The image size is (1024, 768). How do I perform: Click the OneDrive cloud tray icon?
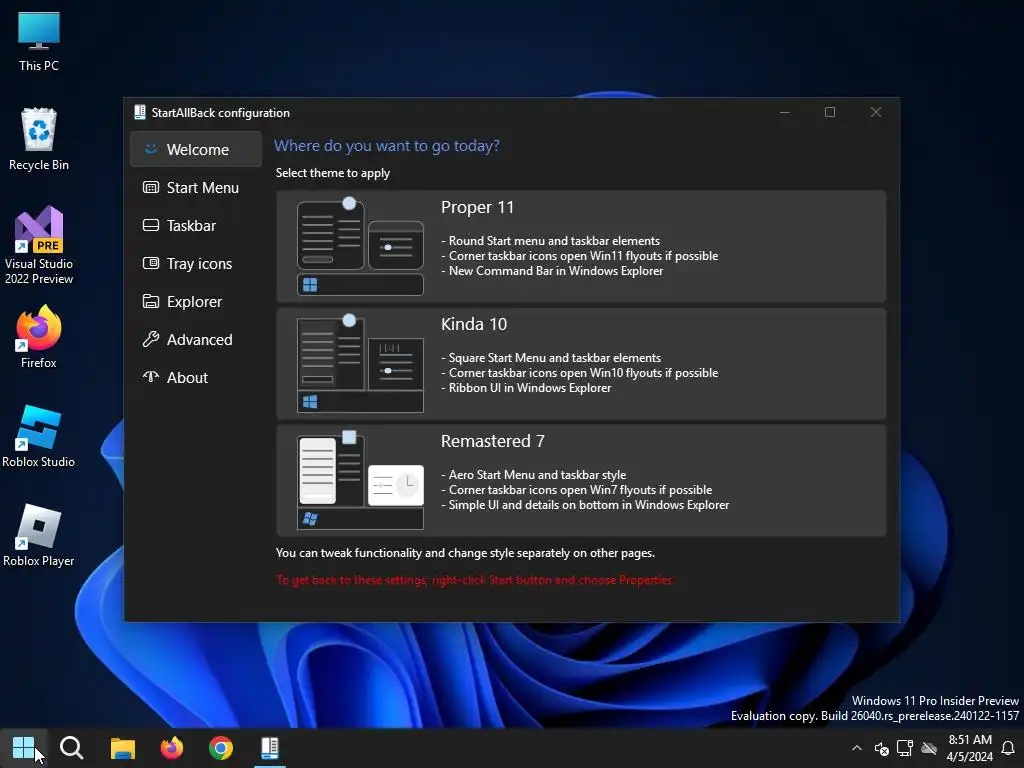click(x=929, y=748)
